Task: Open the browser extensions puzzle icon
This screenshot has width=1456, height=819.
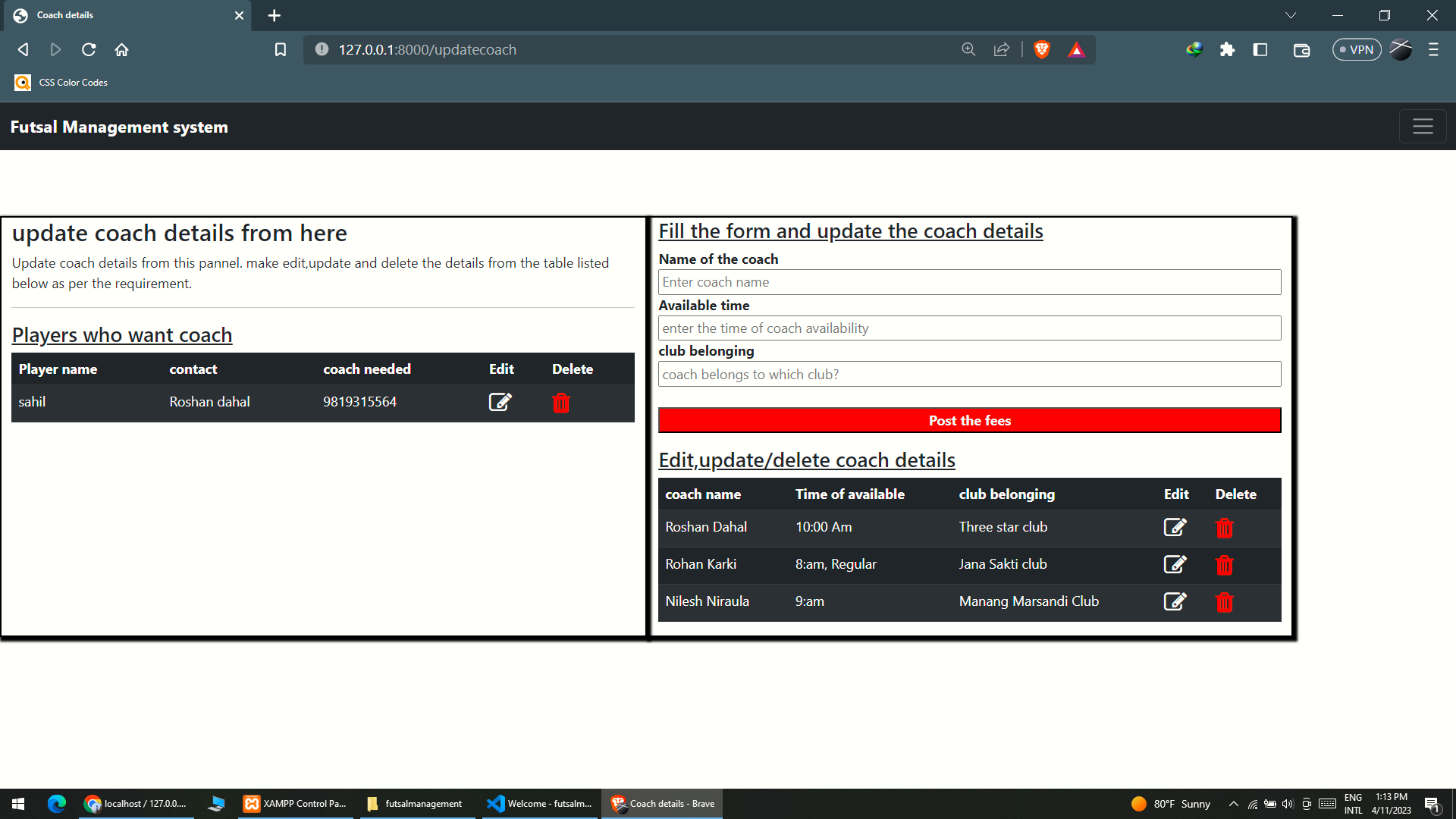Action: click(x=1228, y=49)
